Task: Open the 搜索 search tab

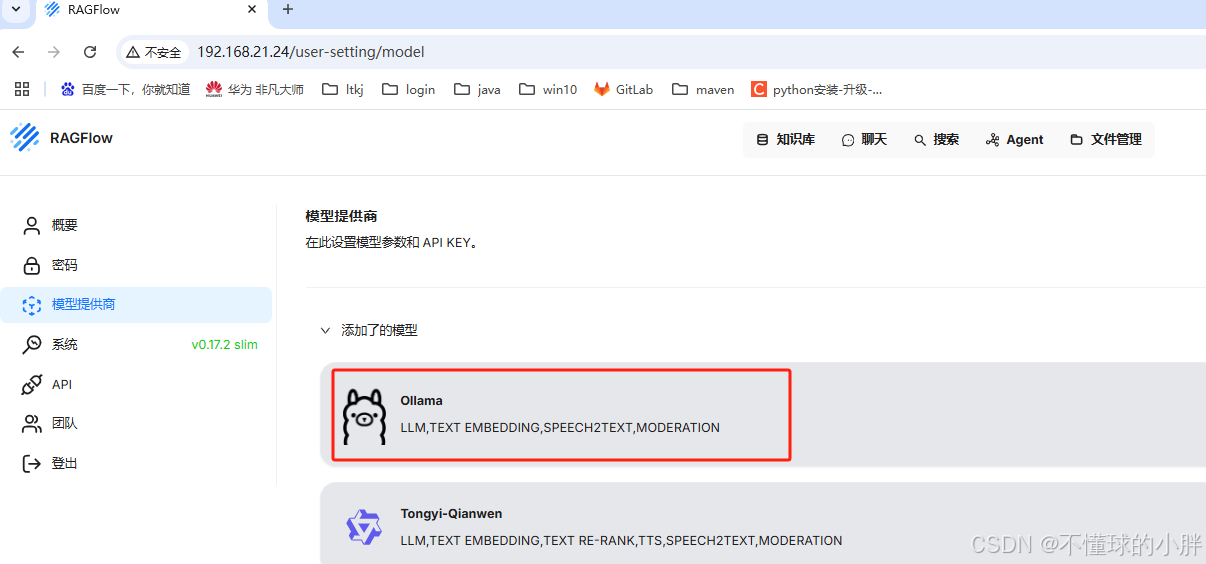Action: click(936, 140)
